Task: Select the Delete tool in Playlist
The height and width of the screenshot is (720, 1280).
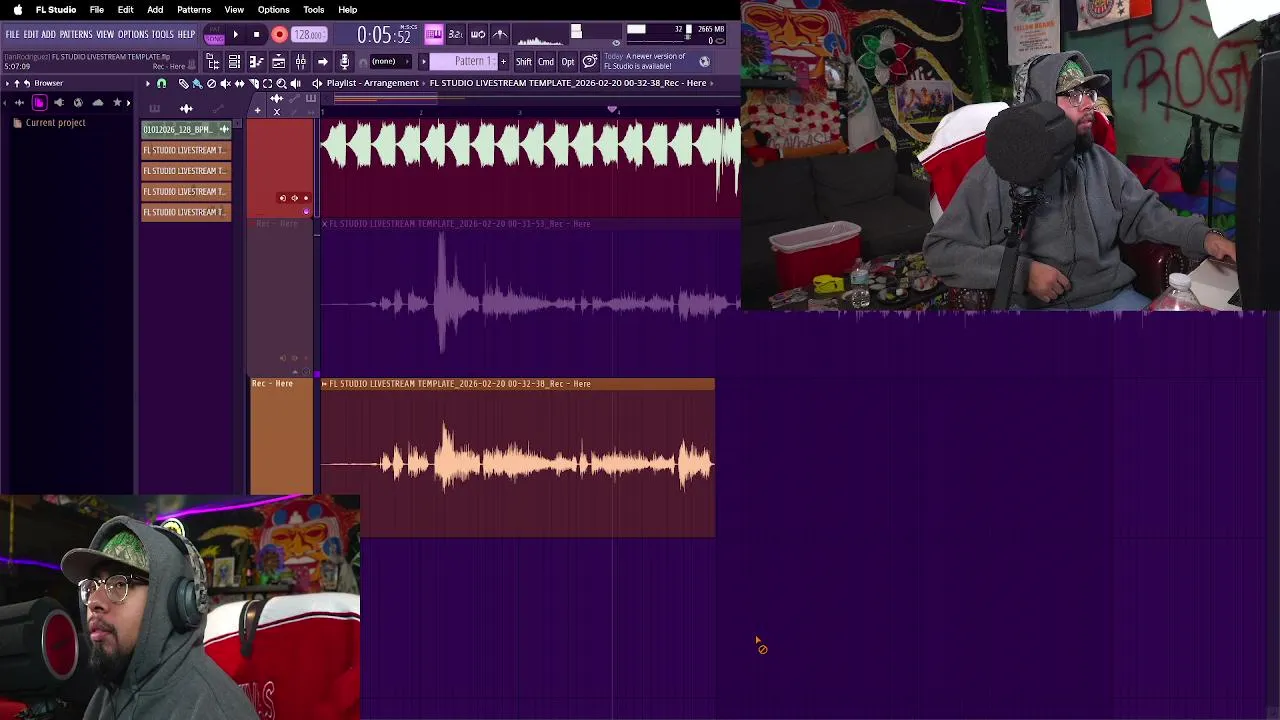Action: (211, 83)
